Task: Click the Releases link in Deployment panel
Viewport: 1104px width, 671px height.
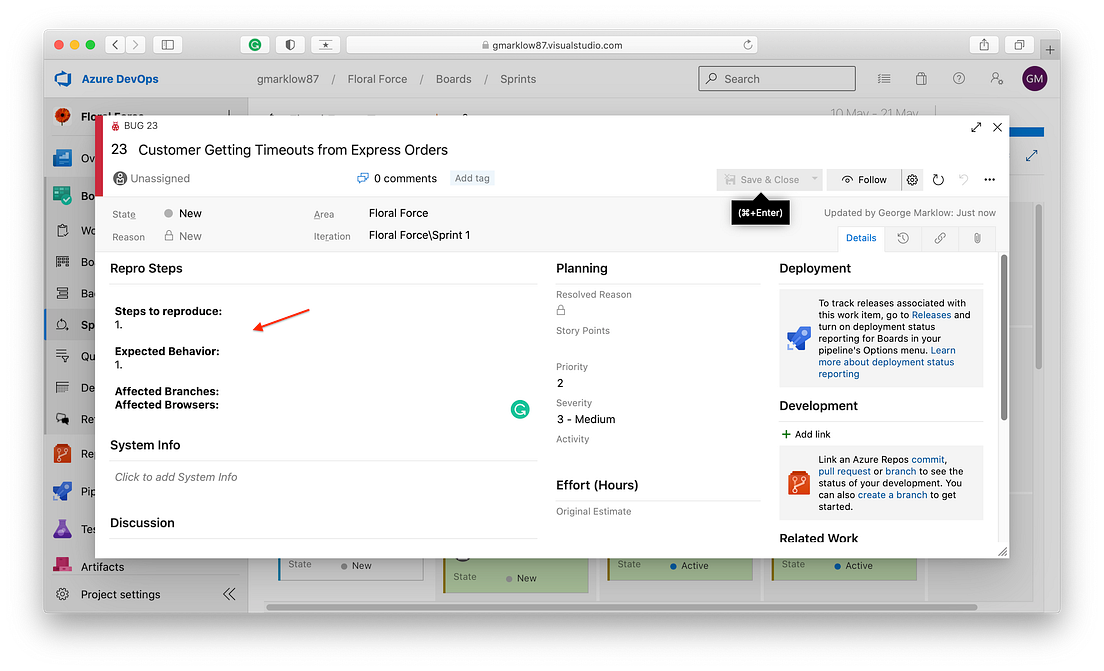Action: point(929,313)
